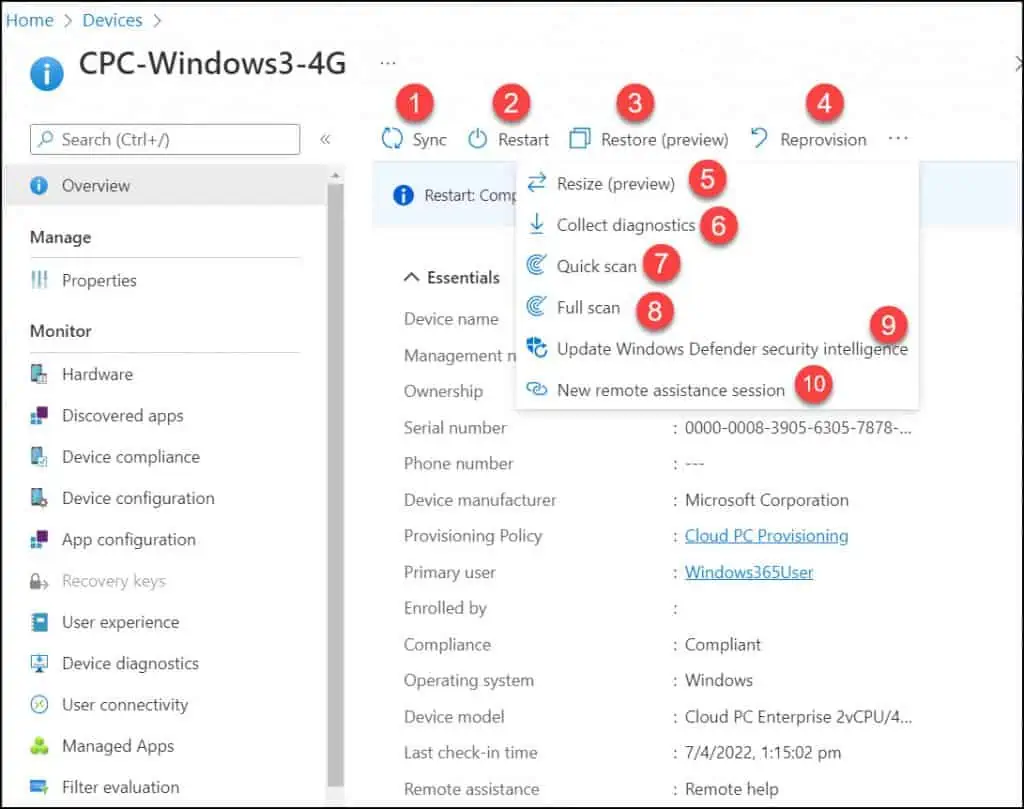Open the Windows365User primary user link

748,572
